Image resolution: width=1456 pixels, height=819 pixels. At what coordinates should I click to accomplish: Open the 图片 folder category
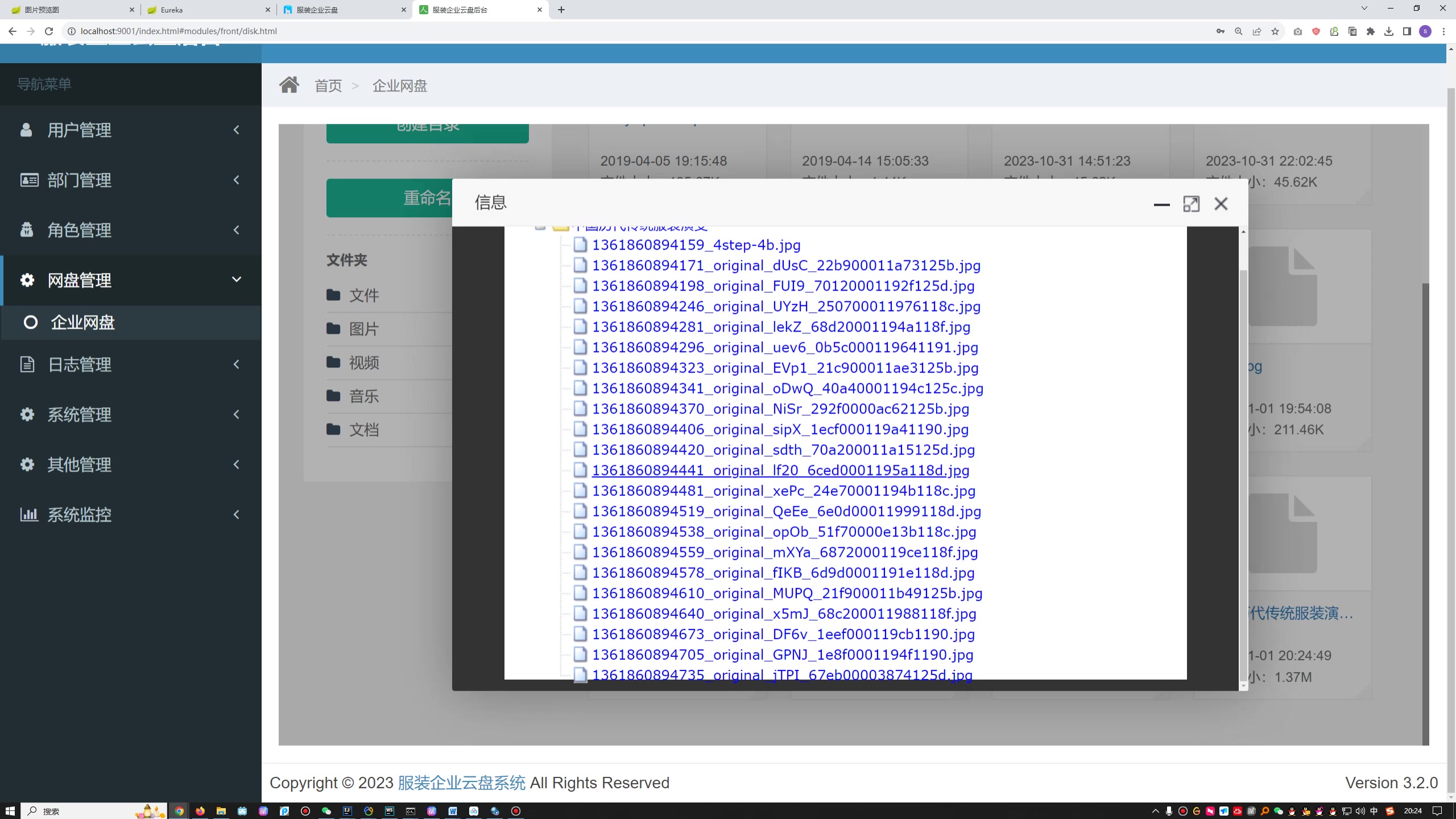point(364,329)
